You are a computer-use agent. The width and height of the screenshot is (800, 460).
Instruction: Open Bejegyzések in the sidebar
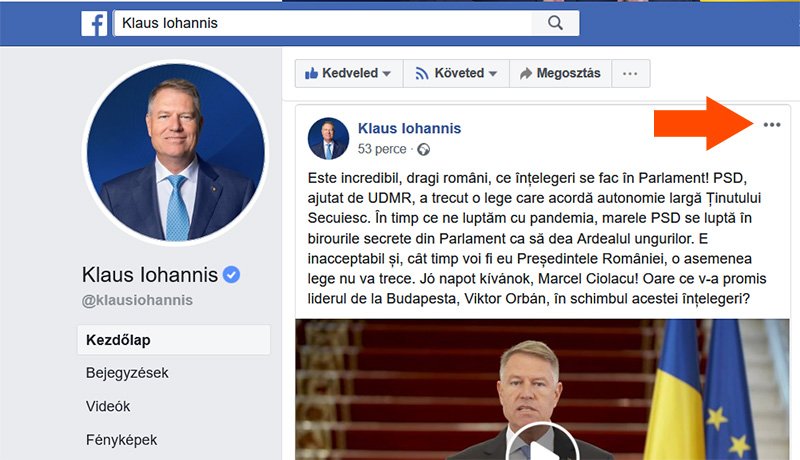click(x=127, y=373)
